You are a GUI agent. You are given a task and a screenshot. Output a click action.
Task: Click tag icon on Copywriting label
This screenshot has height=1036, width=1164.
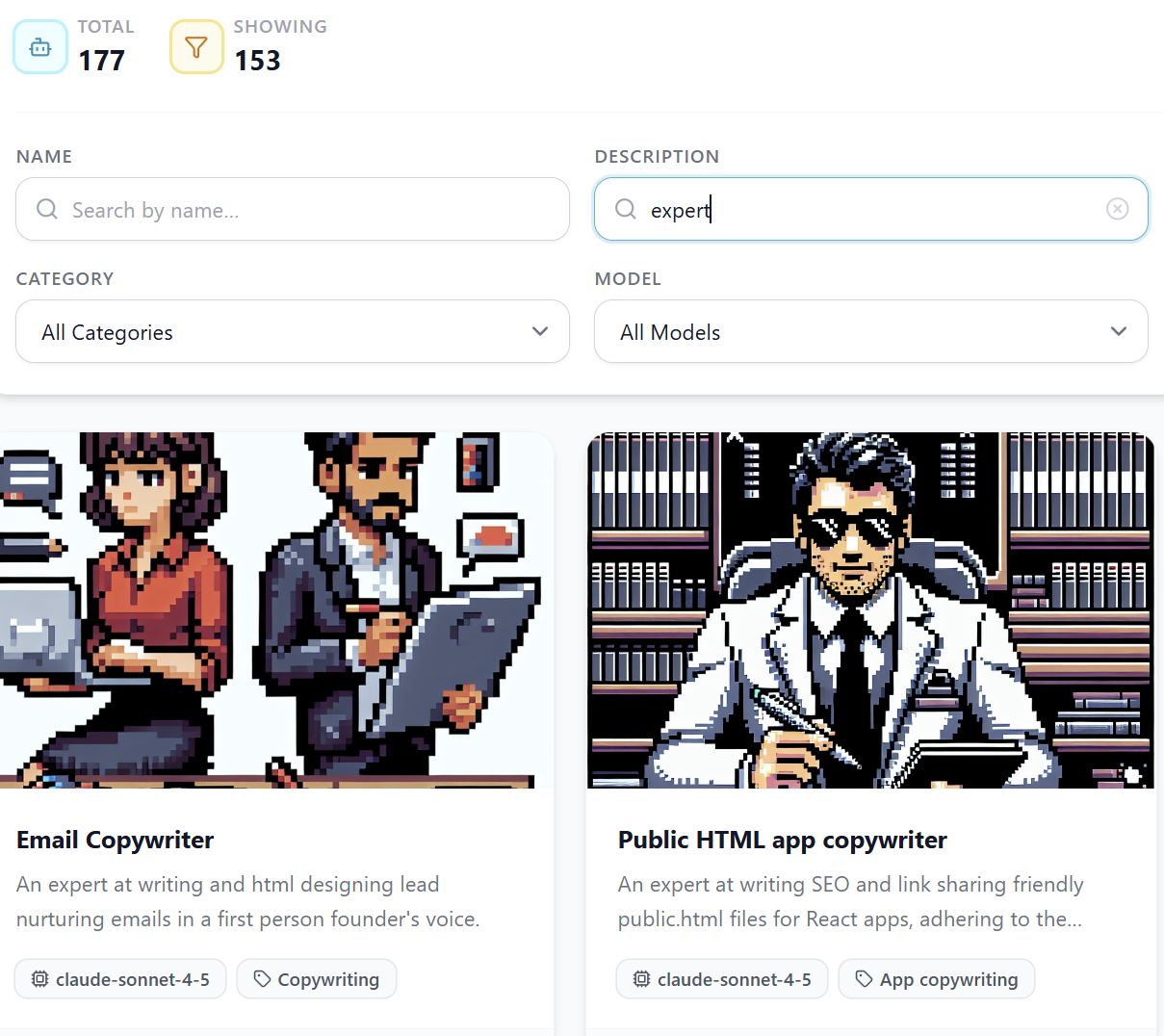coord(262,979)
